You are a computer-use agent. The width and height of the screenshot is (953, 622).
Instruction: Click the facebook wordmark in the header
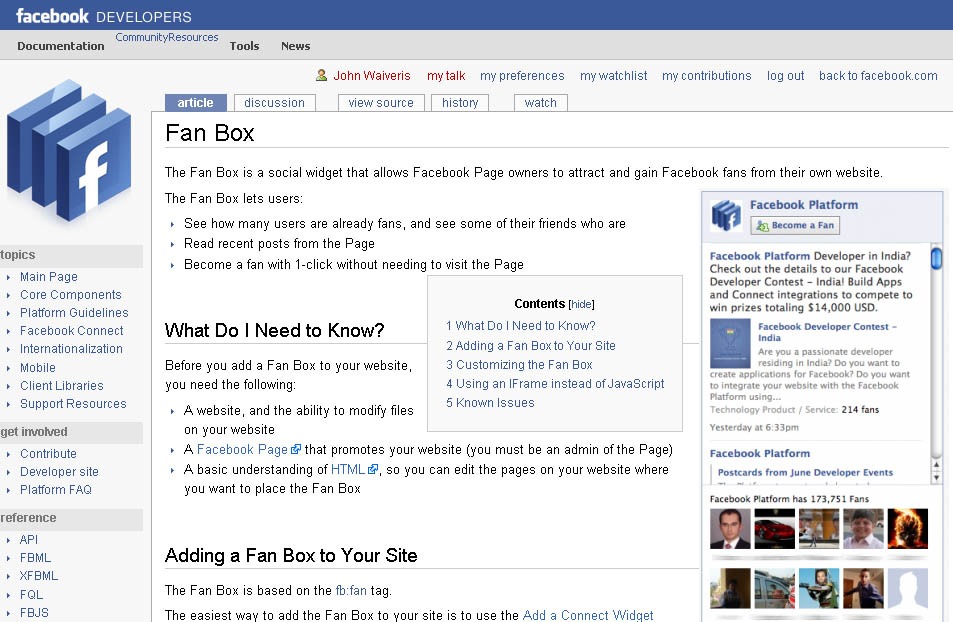52,16
